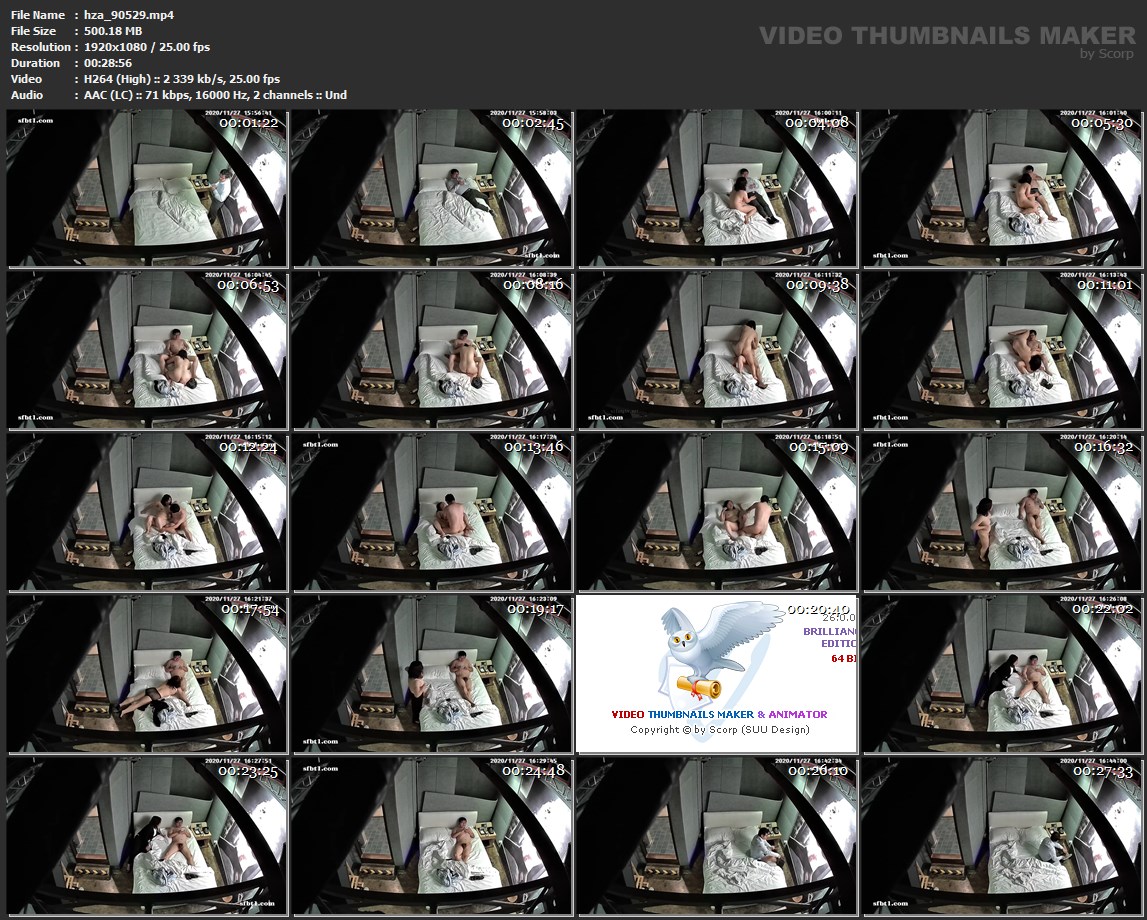Open the thumbnail stamped 00:12:24
Screen dimensions: 1147x920
point(148,513)
